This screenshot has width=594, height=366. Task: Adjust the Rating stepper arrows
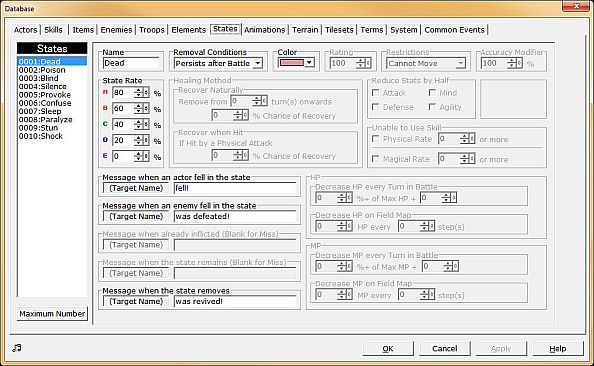coord(363,63)
